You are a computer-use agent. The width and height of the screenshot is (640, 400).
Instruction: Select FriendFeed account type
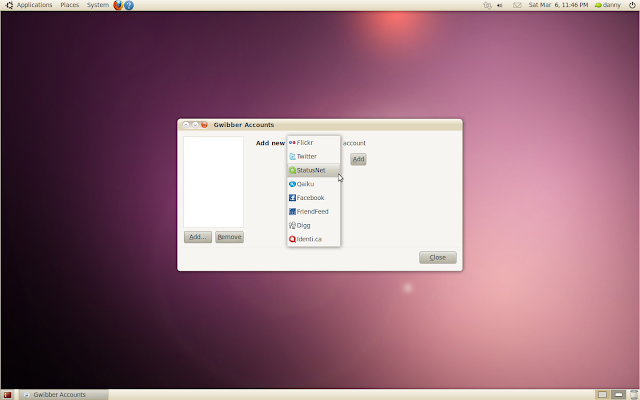pos(313,211)
